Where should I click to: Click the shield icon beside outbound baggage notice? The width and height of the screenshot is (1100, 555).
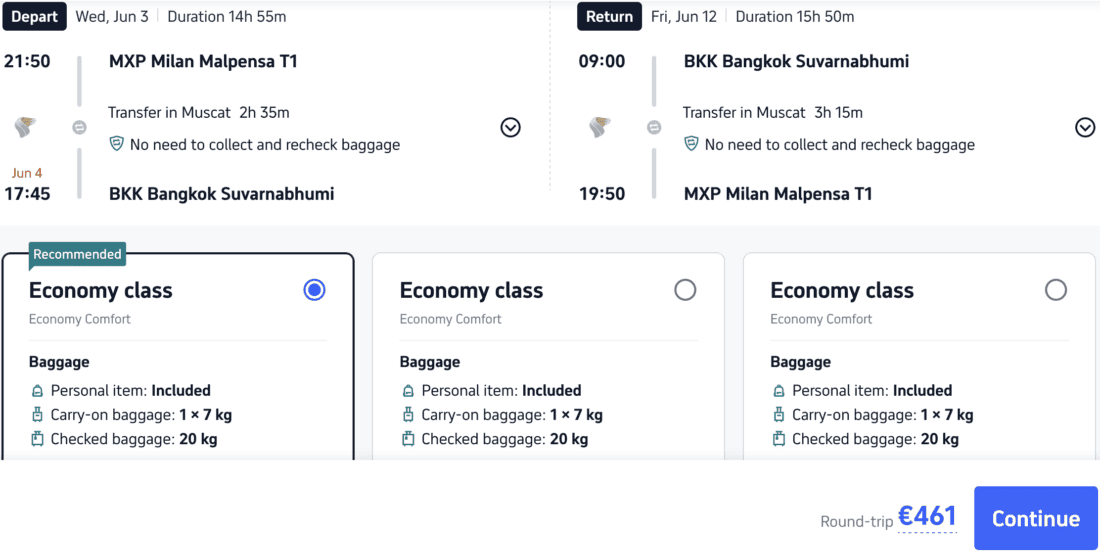(116, 145)
